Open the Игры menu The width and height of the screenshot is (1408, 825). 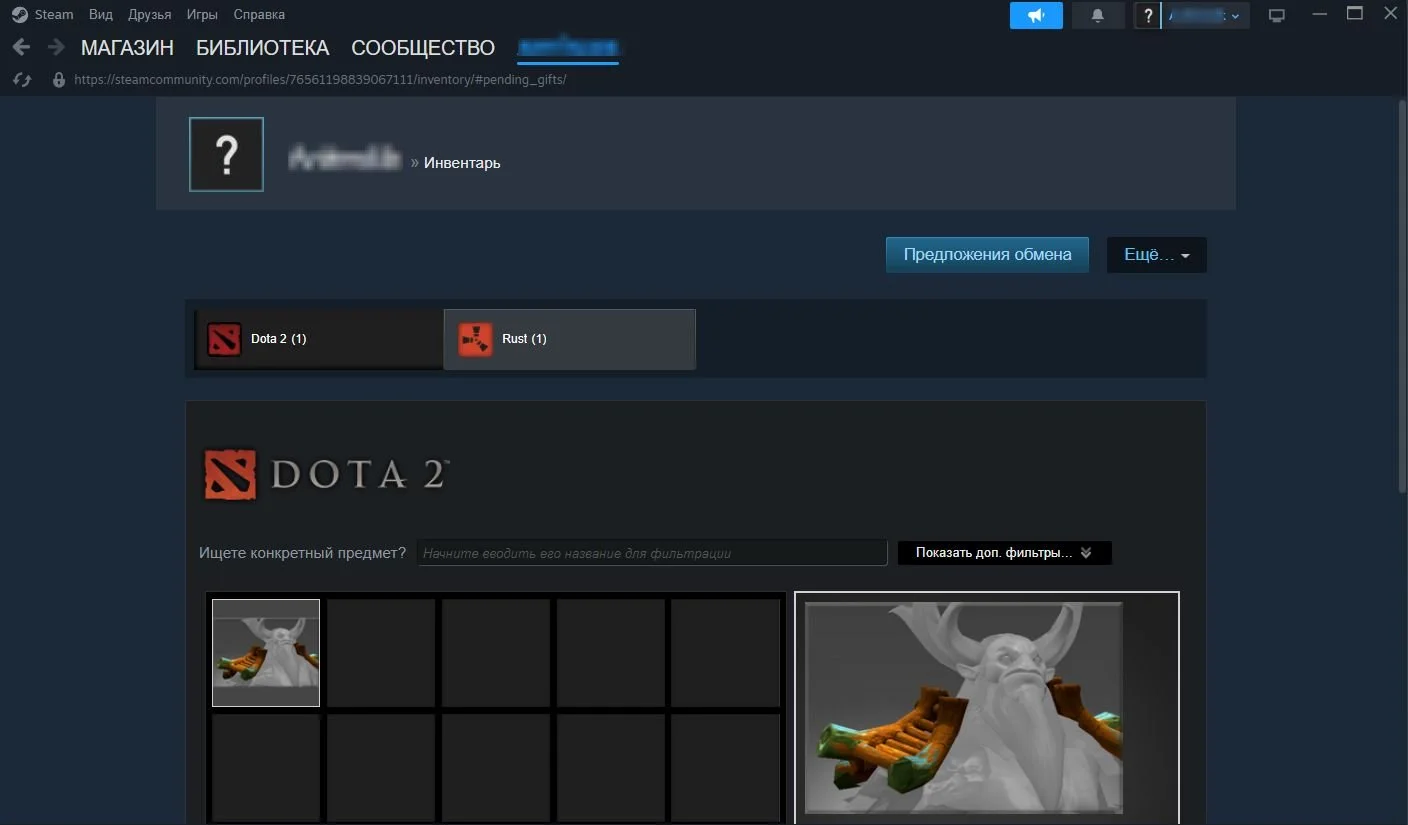pos(202,14)
